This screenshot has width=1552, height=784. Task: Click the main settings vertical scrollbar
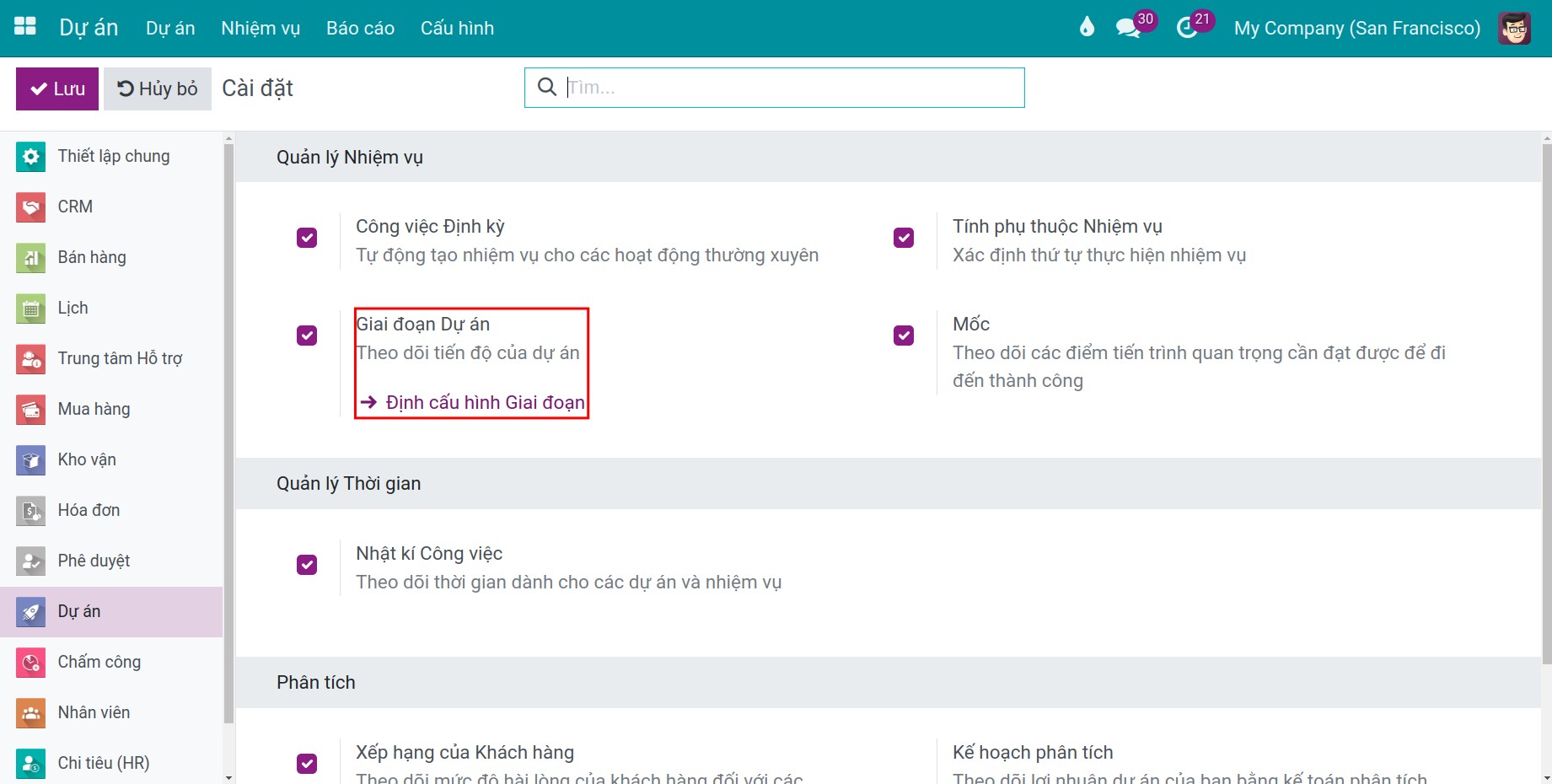coord(1546,405)
